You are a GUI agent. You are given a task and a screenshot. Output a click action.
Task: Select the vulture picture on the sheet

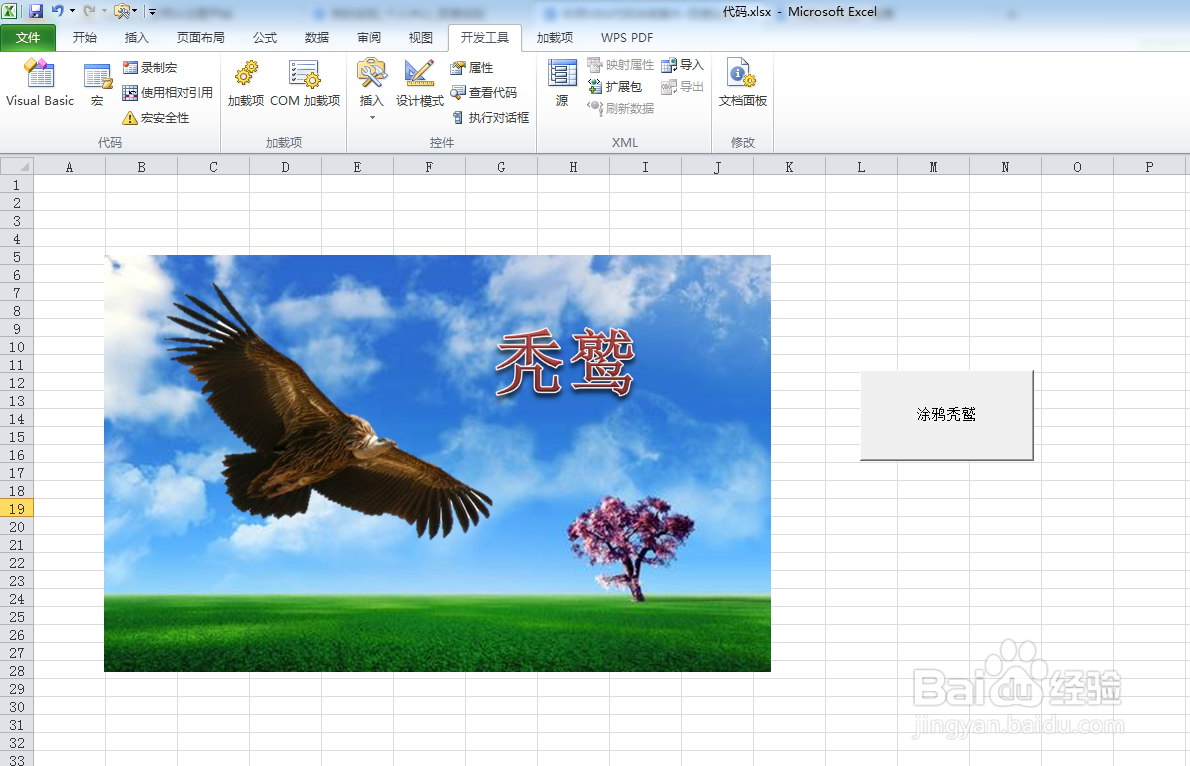[x=437, y=463]
